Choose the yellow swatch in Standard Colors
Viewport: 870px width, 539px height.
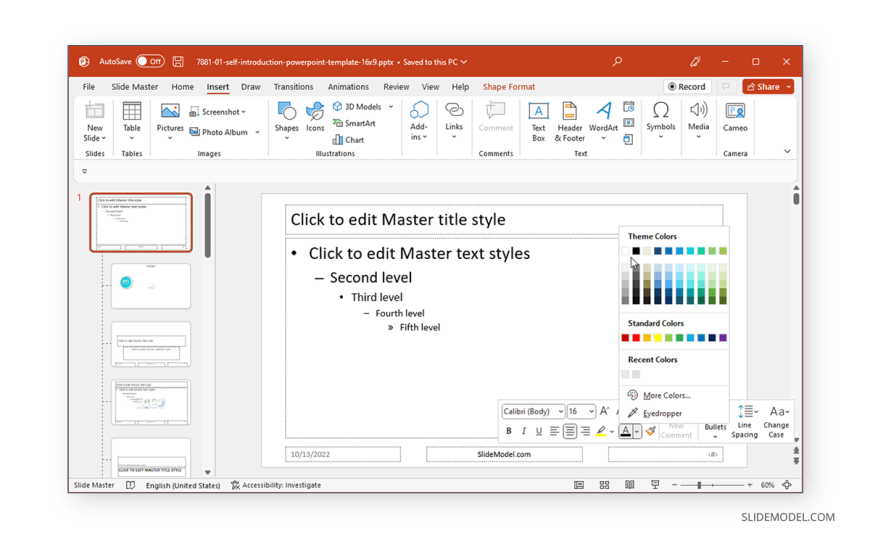[658, 338]
